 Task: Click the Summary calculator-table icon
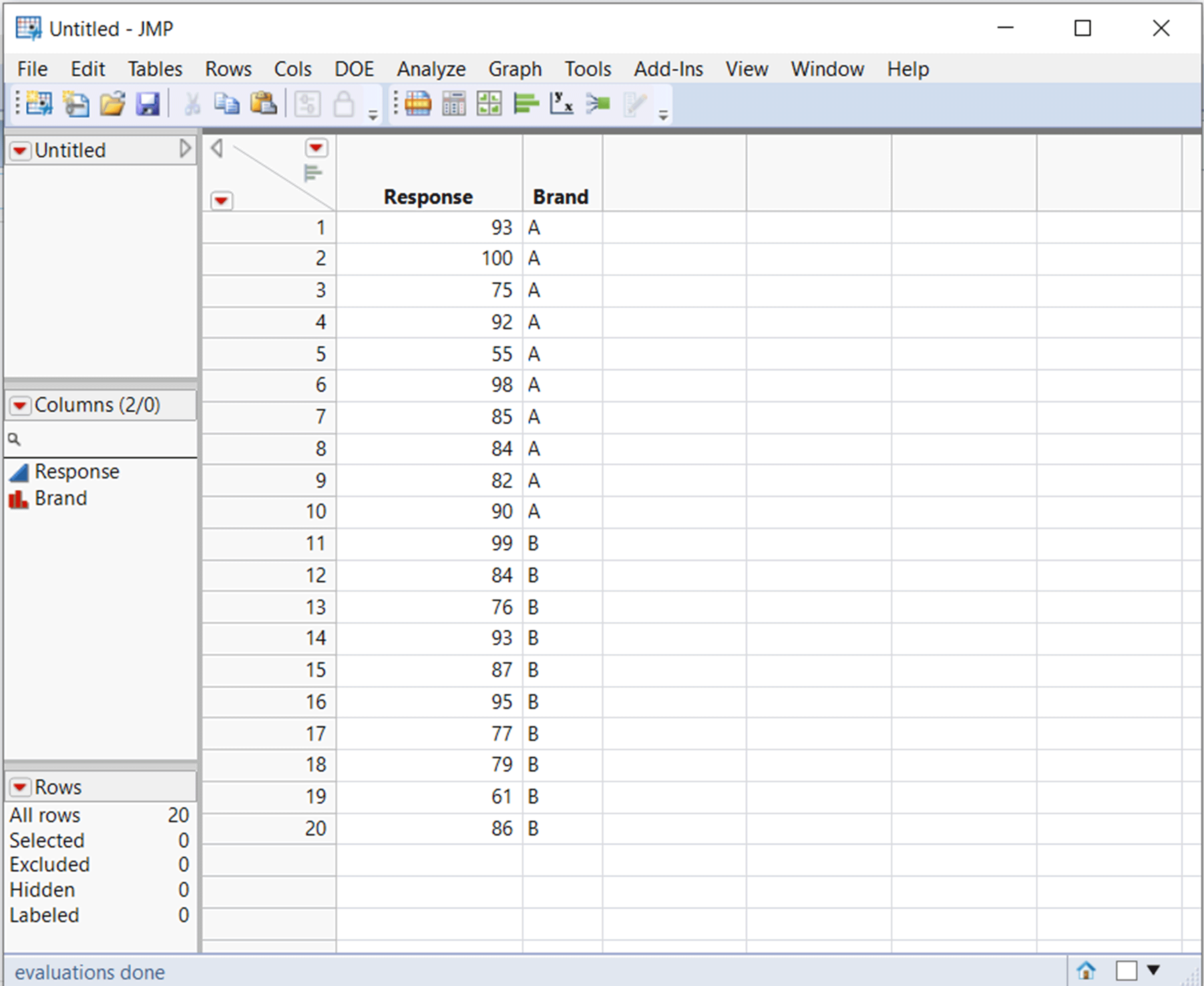[454, 104]
